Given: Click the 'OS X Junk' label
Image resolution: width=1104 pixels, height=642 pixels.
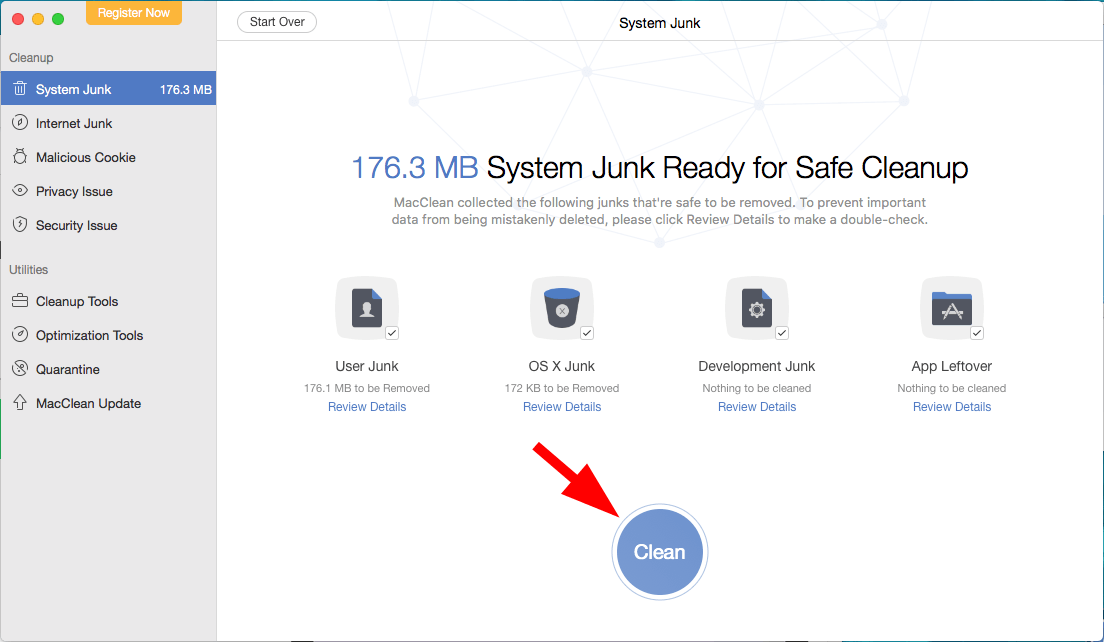Looking at the screenshot, I should coord(562,366).
